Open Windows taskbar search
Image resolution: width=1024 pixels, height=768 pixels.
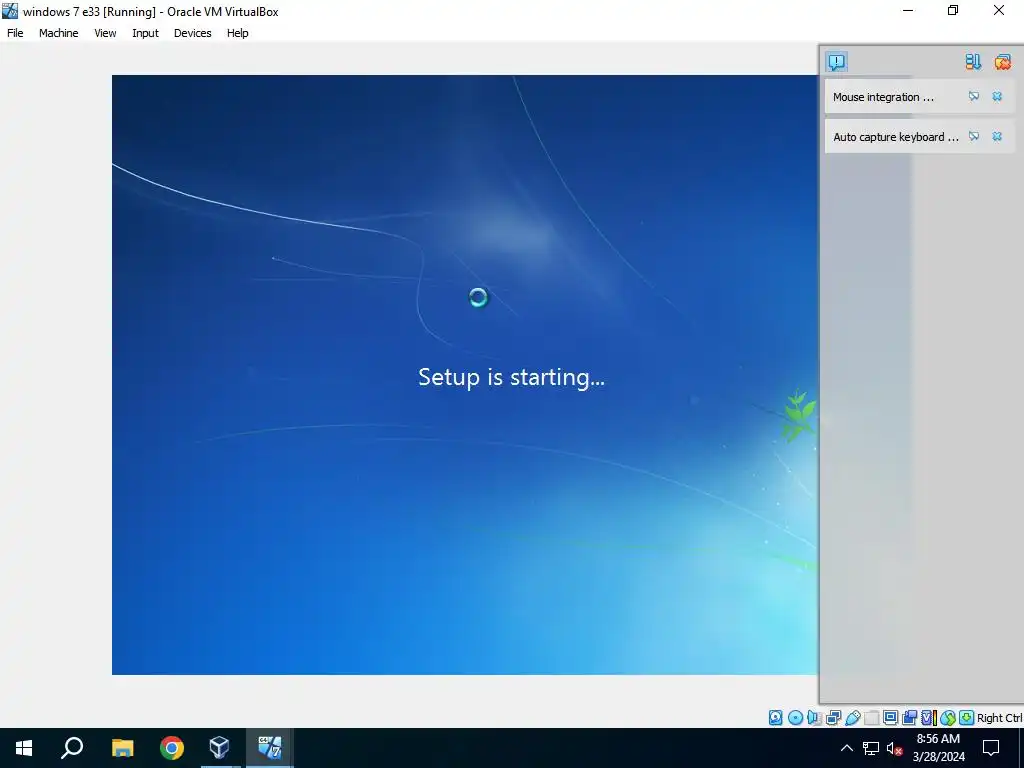point(72,748)
